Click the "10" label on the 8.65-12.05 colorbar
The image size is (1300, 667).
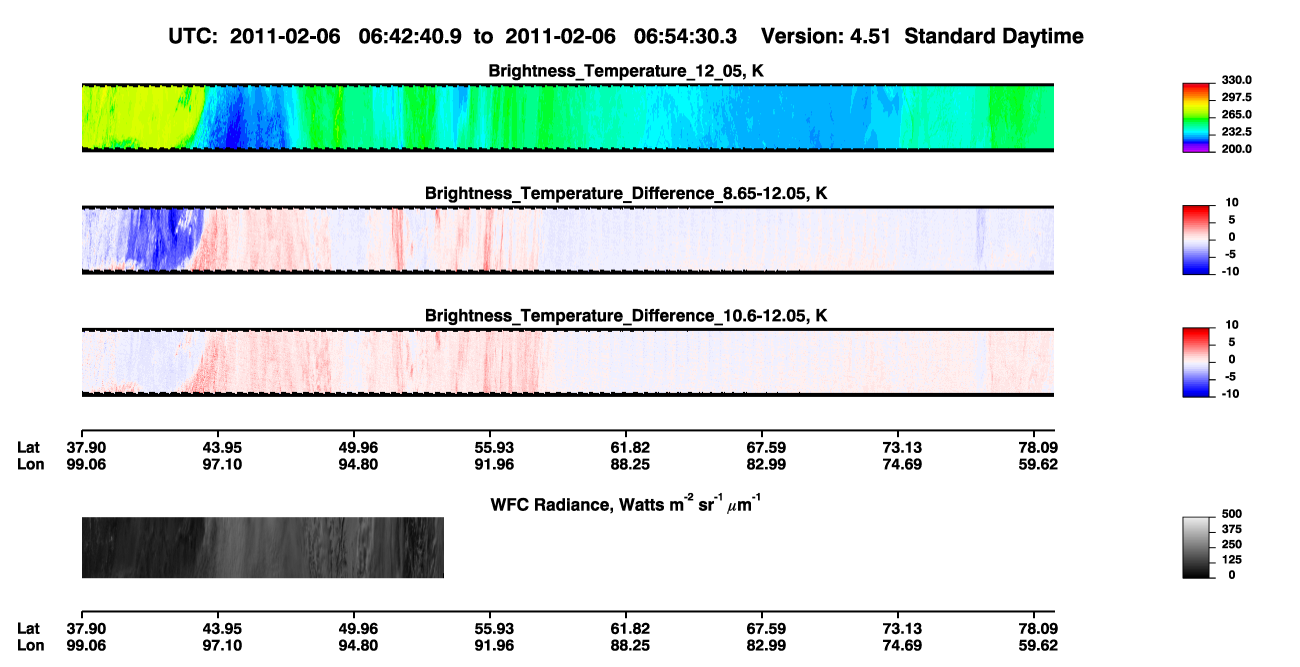(1232, 203)
